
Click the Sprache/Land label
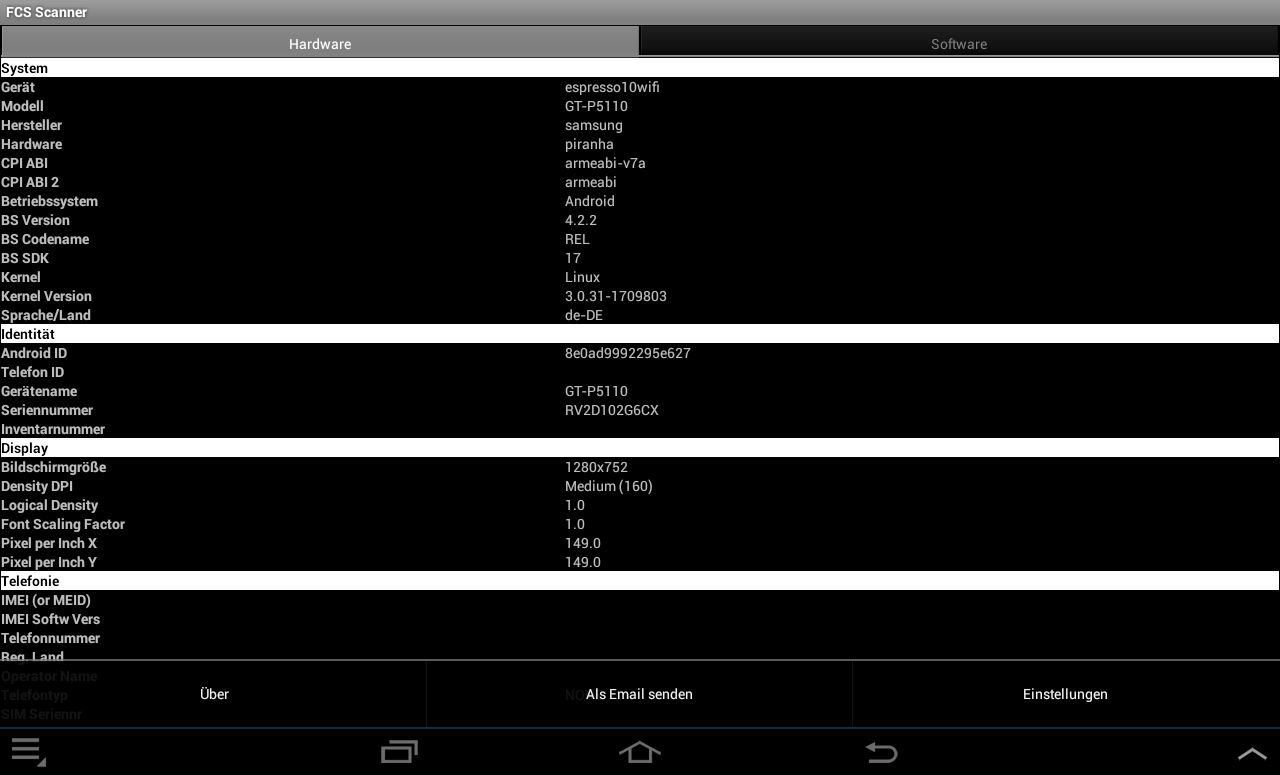point(46,315)
